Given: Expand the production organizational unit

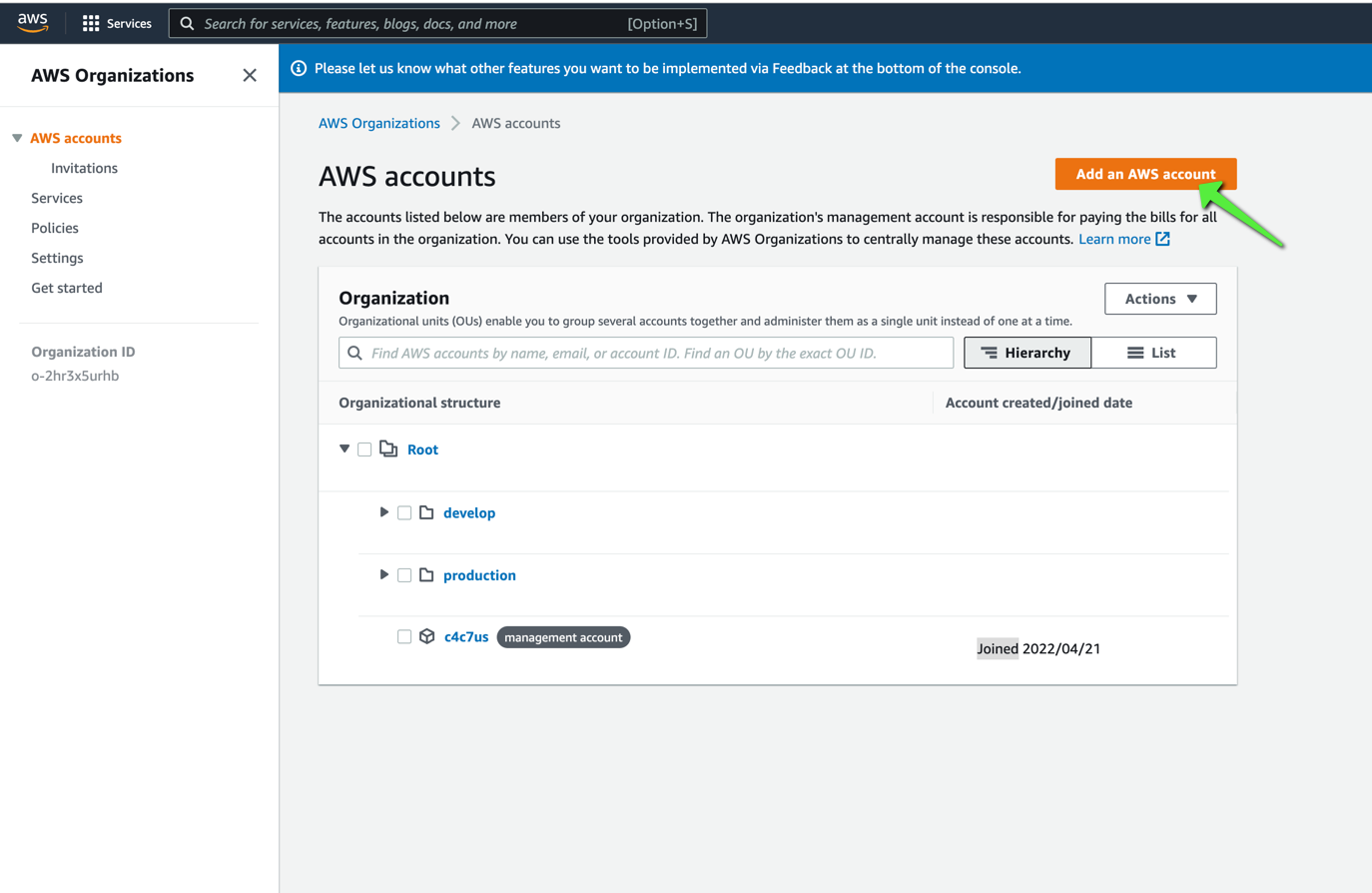Looking at the screenshot, I should (384, 575).
